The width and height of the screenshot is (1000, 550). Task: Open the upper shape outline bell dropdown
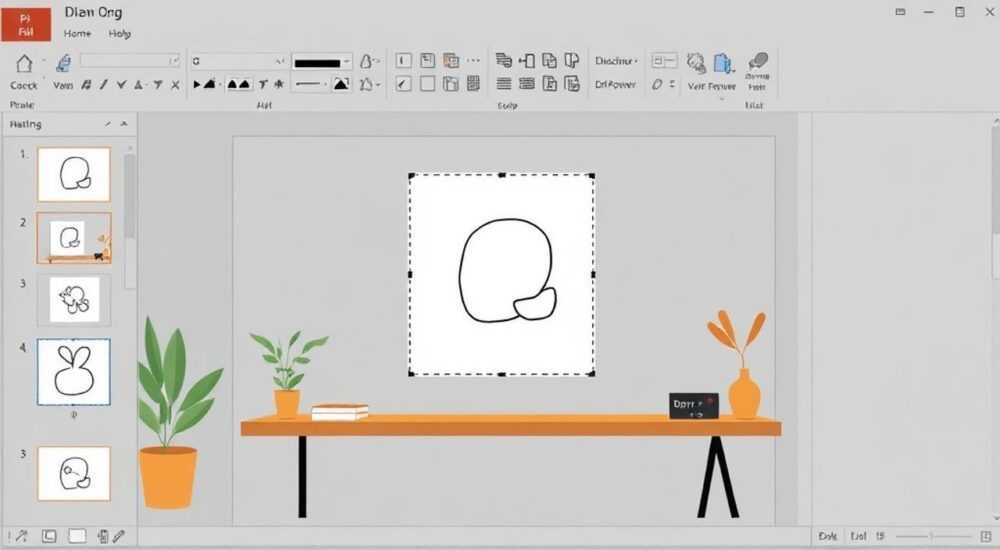point(369,61)
